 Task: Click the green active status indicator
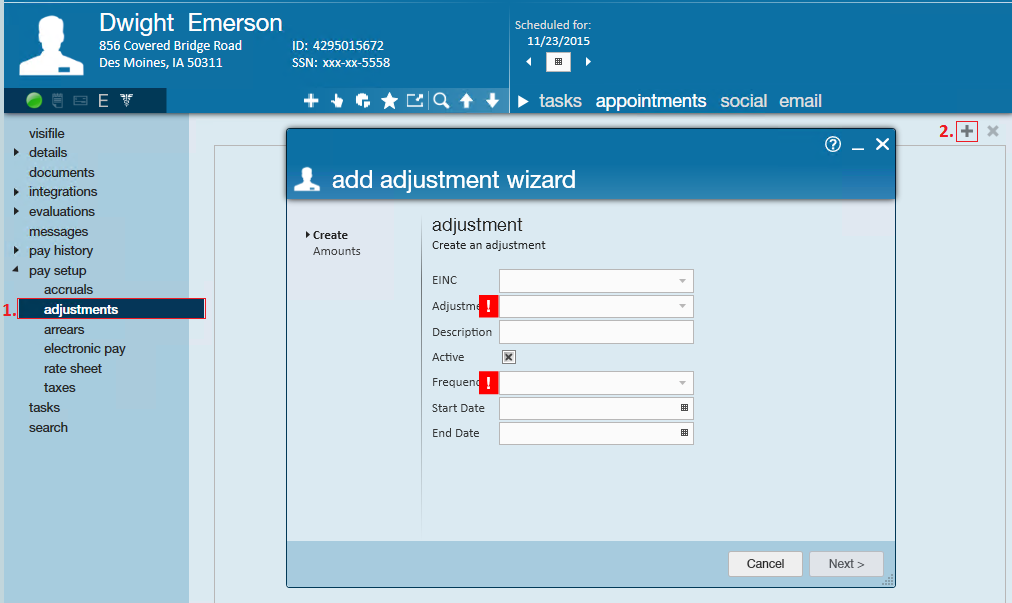point(34,100)
